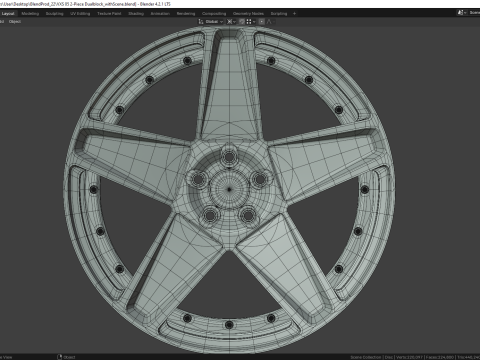480x360 pixels.
Task: Open the snapping options dropdown
Action: (x=251, y=22)
